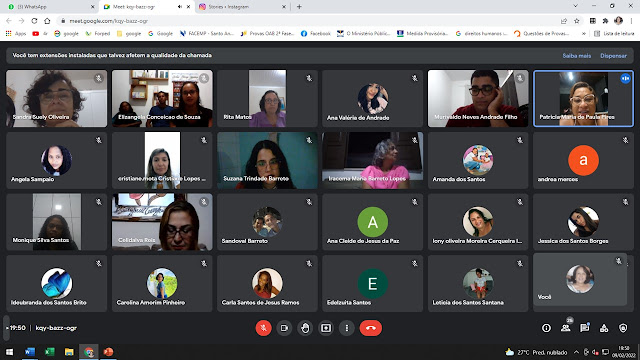Click the Carolina Amorim Pinheiro tile

point(162,283)
